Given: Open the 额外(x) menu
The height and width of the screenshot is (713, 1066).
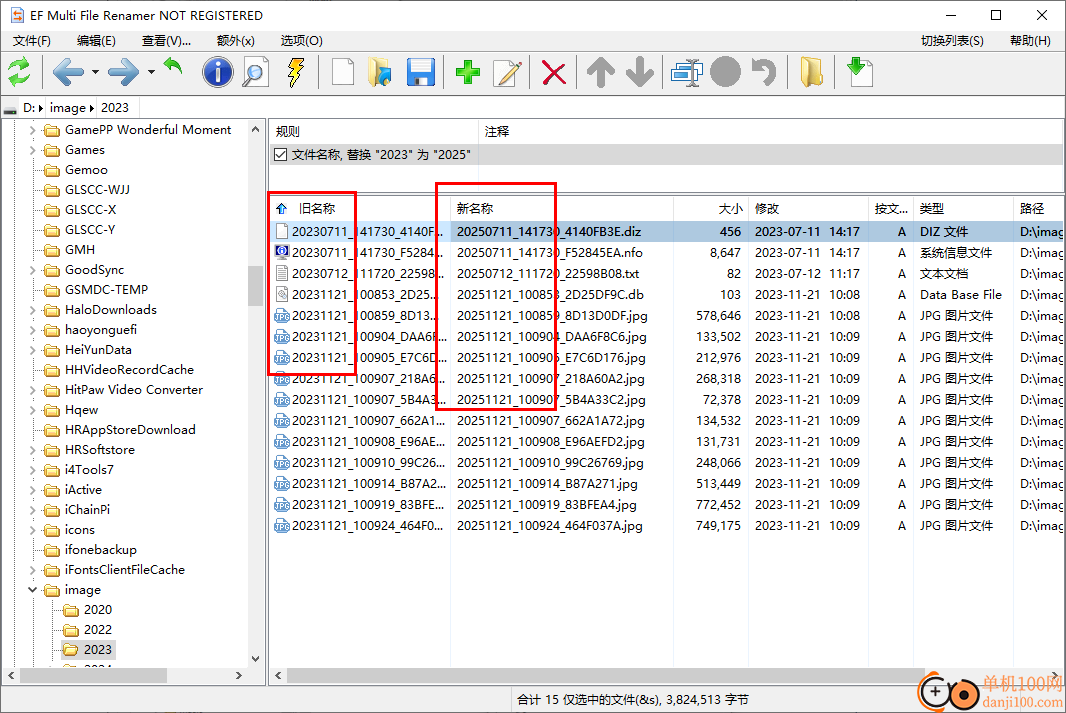Looking at the screenshot, I should coord(235,41).
